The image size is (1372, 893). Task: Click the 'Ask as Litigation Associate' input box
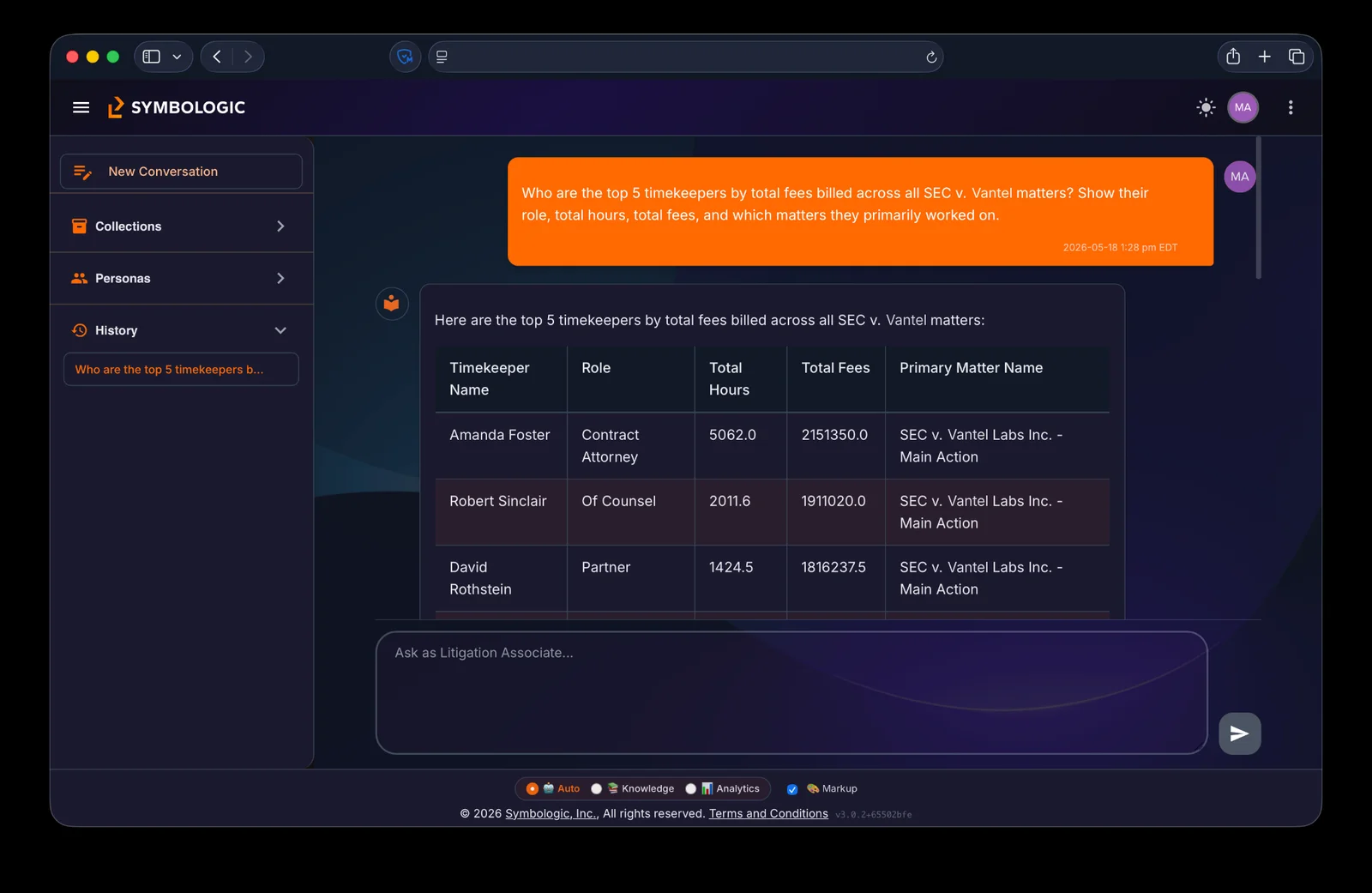tap(791, 693)
